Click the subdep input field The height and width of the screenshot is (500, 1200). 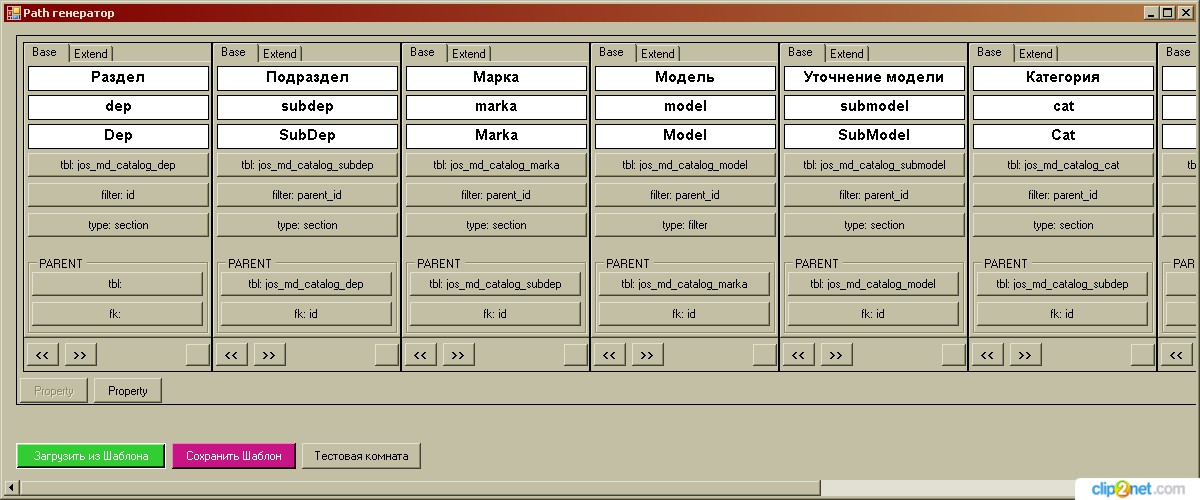(308, 107)
